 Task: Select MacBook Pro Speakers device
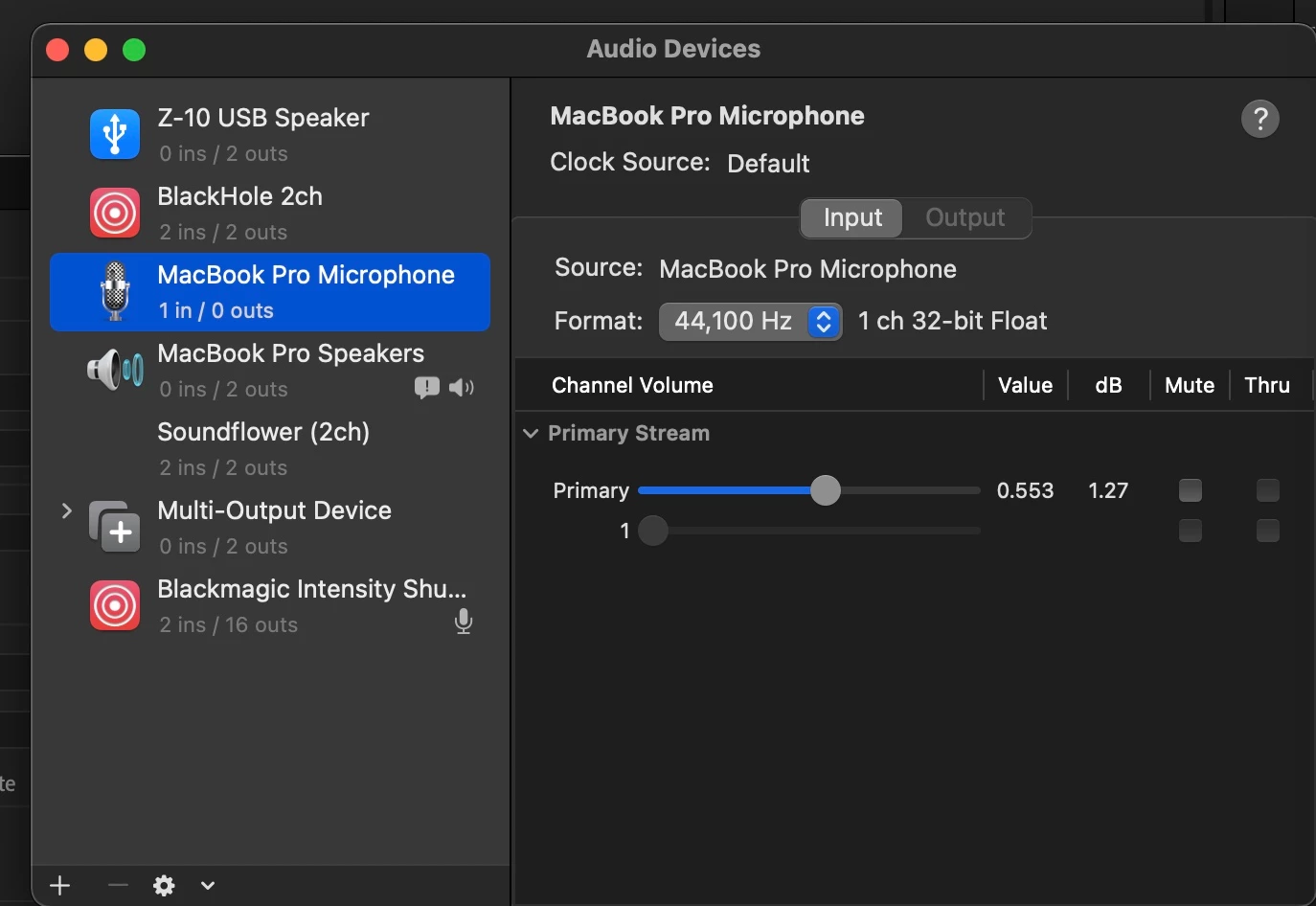click(x=270, y=371)
